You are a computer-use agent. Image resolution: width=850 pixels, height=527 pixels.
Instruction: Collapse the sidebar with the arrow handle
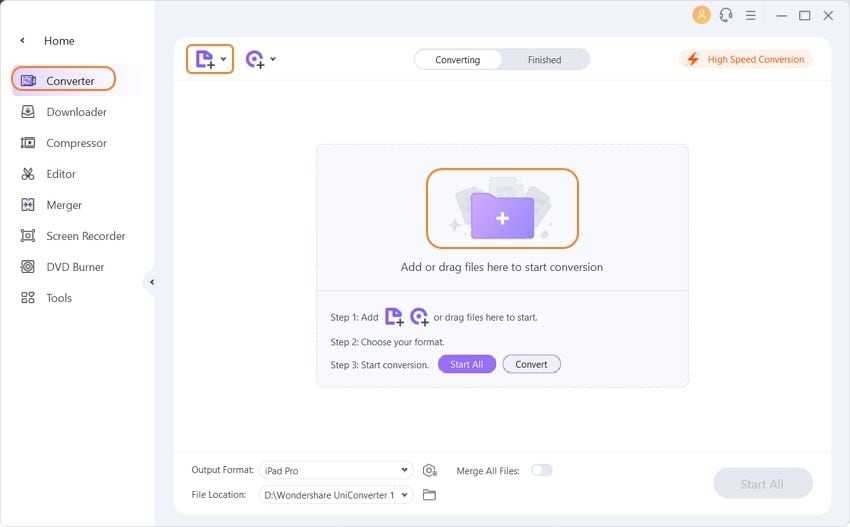pos(152,282)
